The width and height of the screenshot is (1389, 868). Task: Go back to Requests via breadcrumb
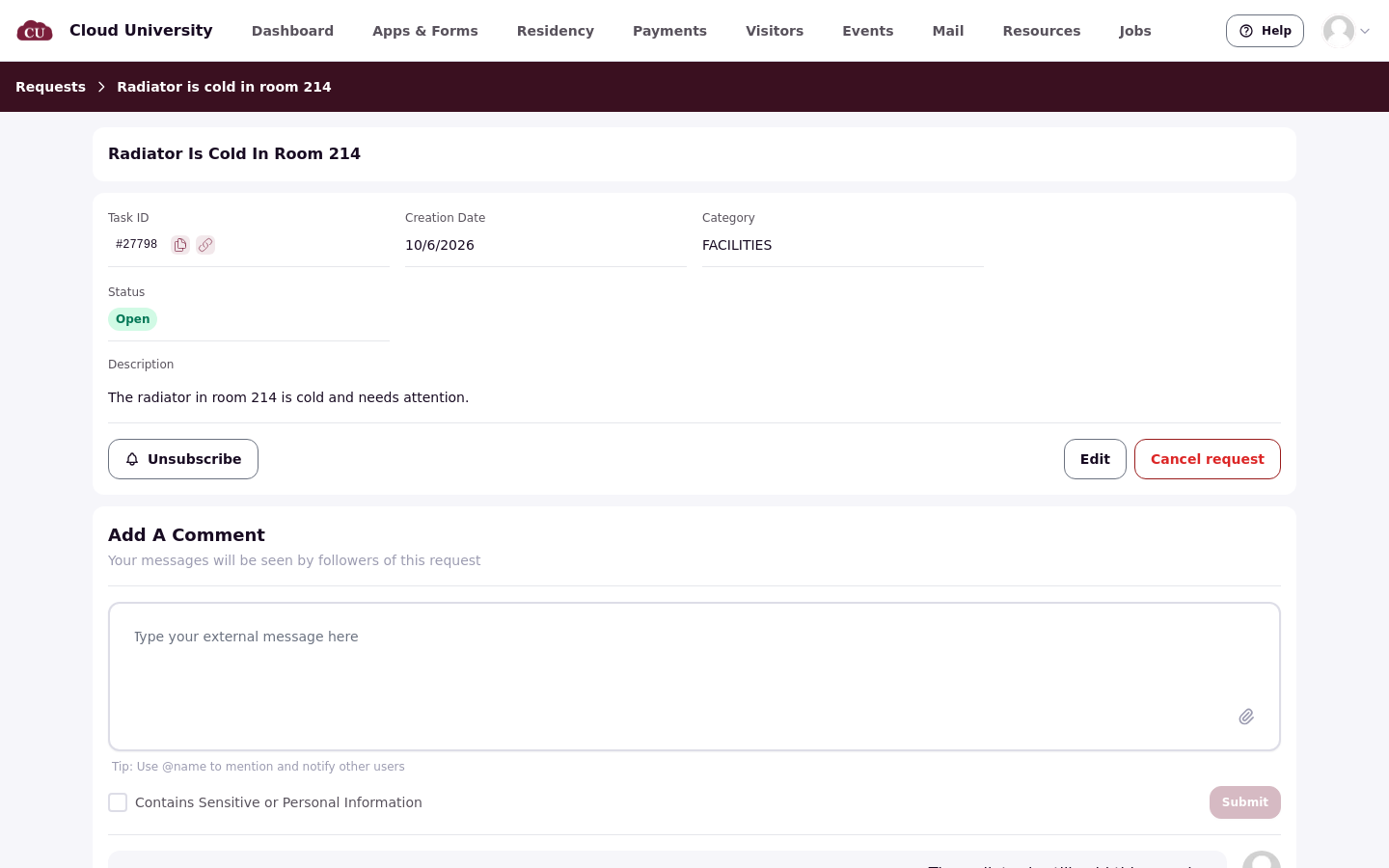(50, 87)
